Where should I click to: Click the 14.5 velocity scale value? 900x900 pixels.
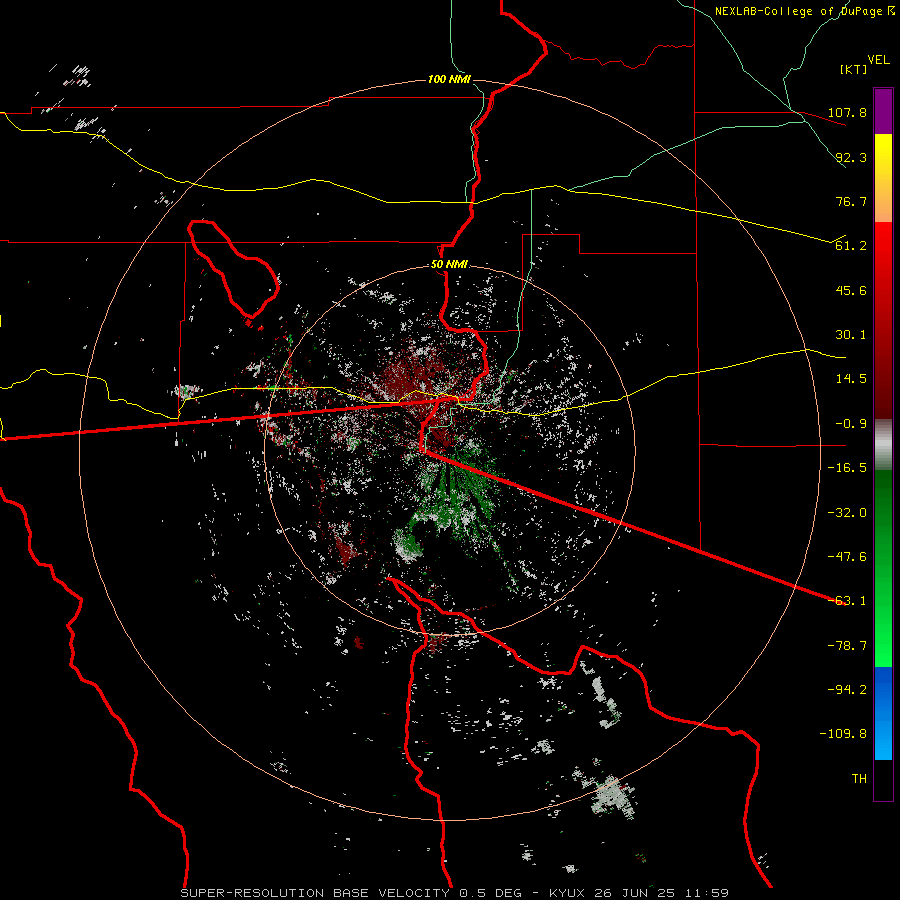tap(851, 379)
